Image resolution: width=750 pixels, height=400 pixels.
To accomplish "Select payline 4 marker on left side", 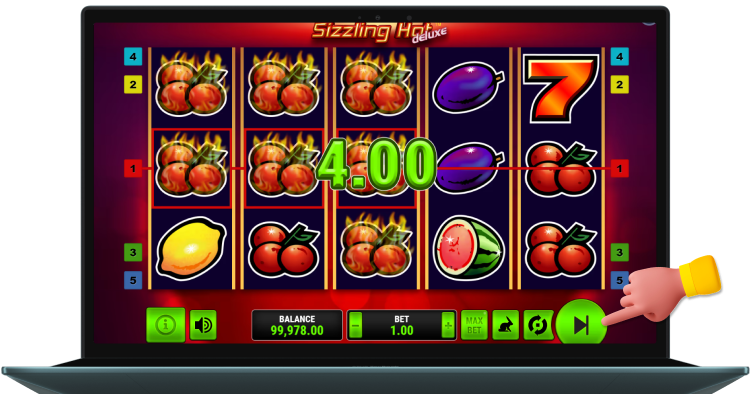I will pyautogui.click(x=133, y=56).
